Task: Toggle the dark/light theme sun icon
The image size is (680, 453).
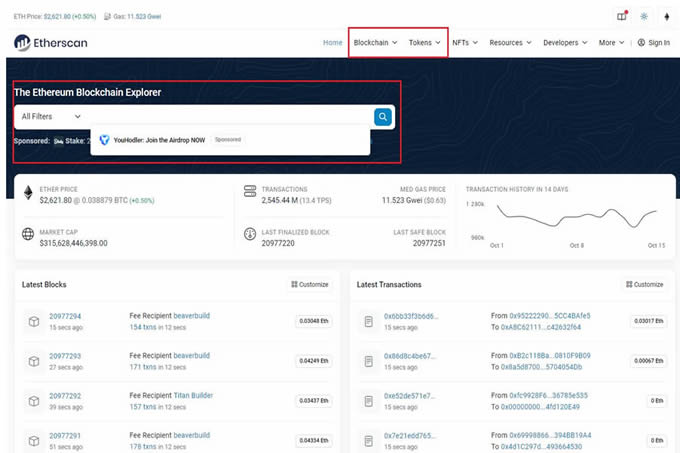Action: [643, 16]
